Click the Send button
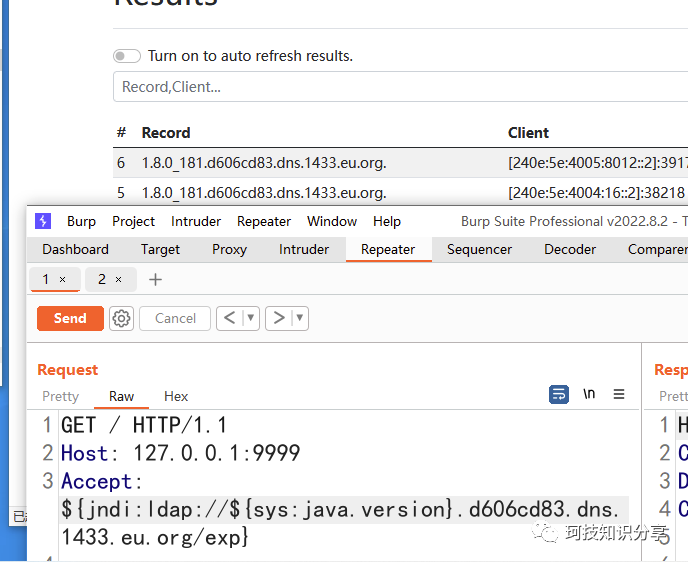 click(x=70, y=319)
